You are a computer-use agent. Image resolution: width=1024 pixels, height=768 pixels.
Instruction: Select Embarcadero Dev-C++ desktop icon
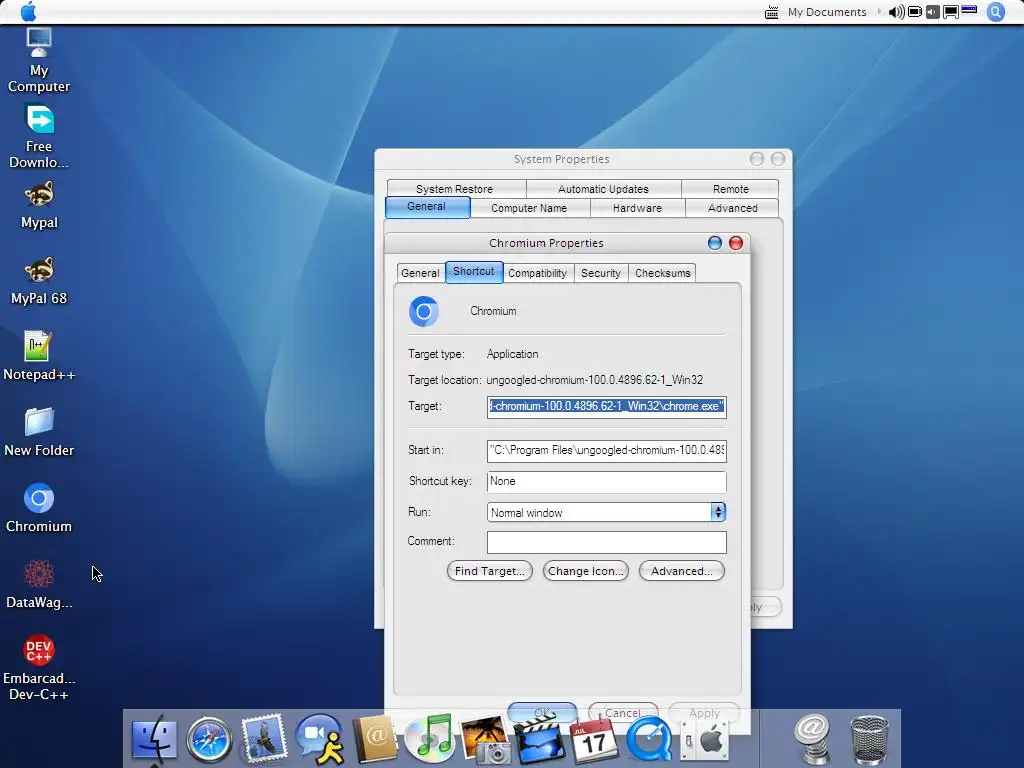[39, 667]
